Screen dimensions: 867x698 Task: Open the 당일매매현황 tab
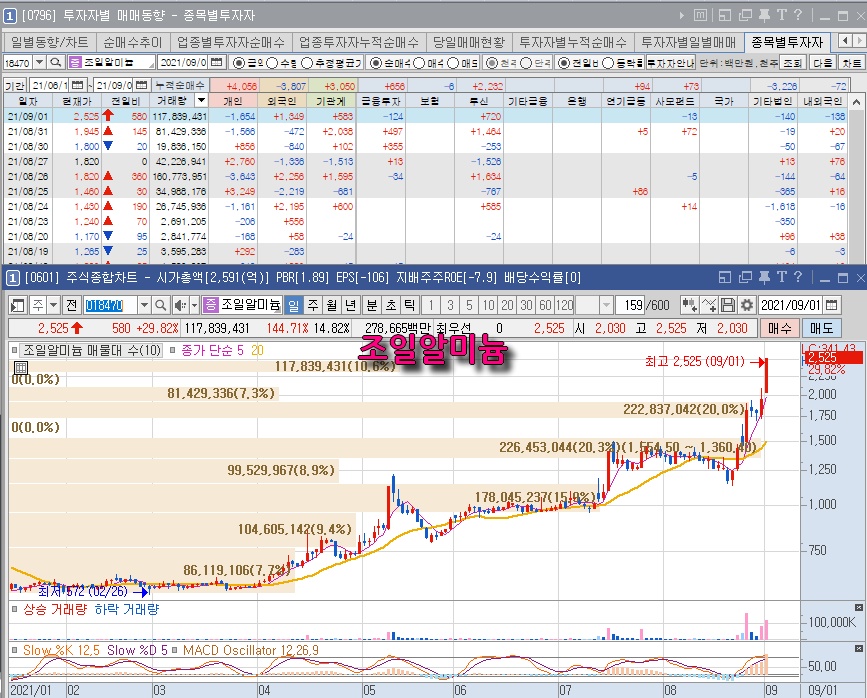coord(469,42)
